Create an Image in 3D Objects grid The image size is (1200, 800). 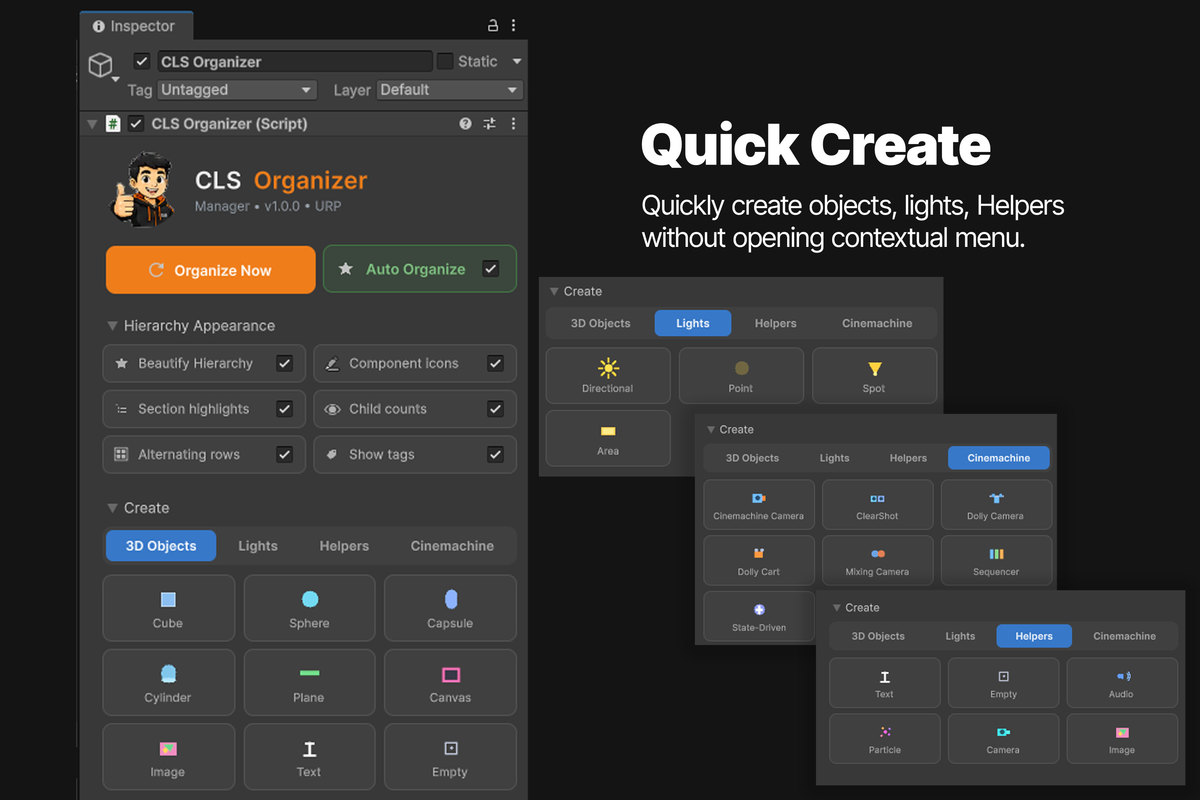[x=168, y=757]
